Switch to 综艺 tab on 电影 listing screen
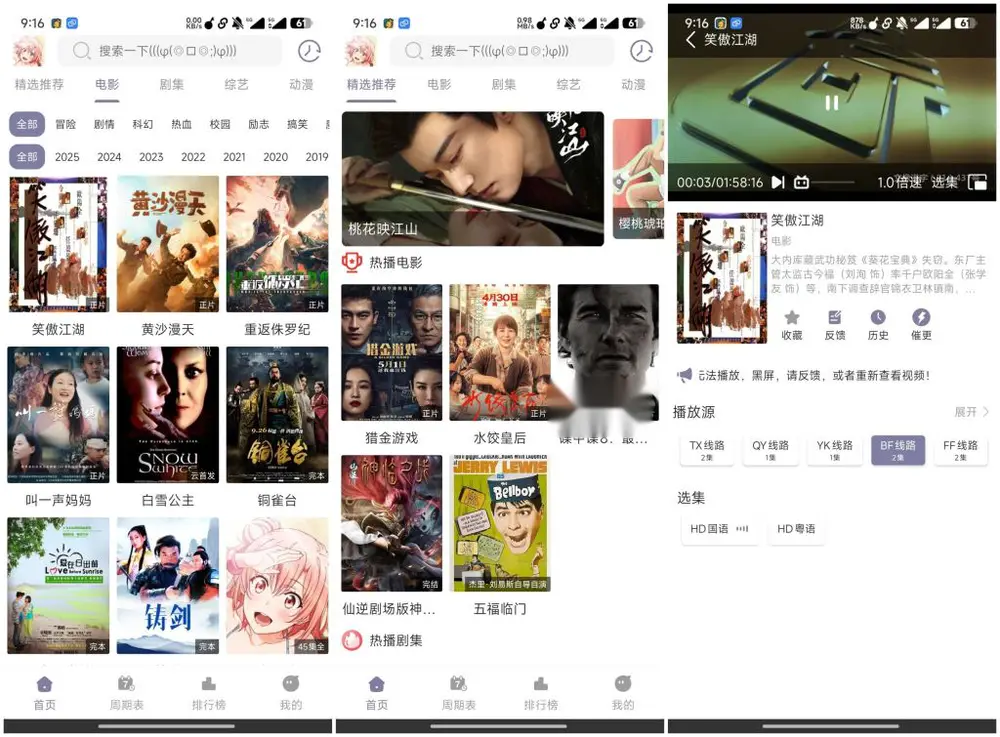Screen dimensions: 1000x737 236,84
